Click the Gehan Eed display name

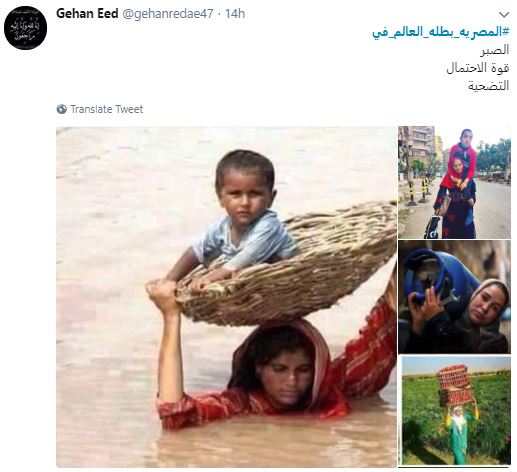(x=87, y=14)
